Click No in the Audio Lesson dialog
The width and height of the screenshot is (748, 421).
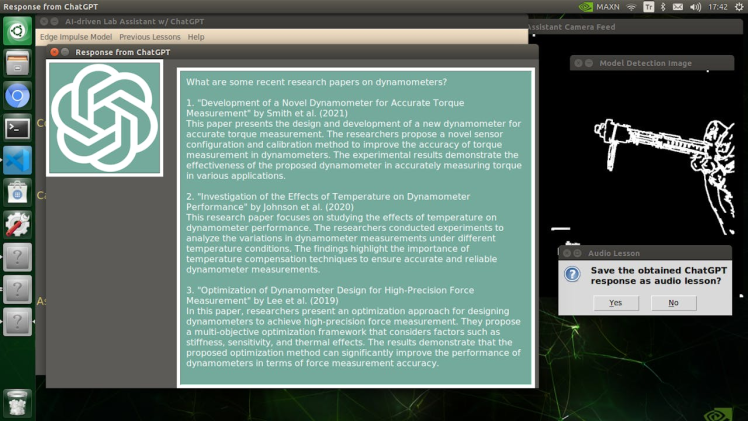pyautogui.click(x=674, y=303)
